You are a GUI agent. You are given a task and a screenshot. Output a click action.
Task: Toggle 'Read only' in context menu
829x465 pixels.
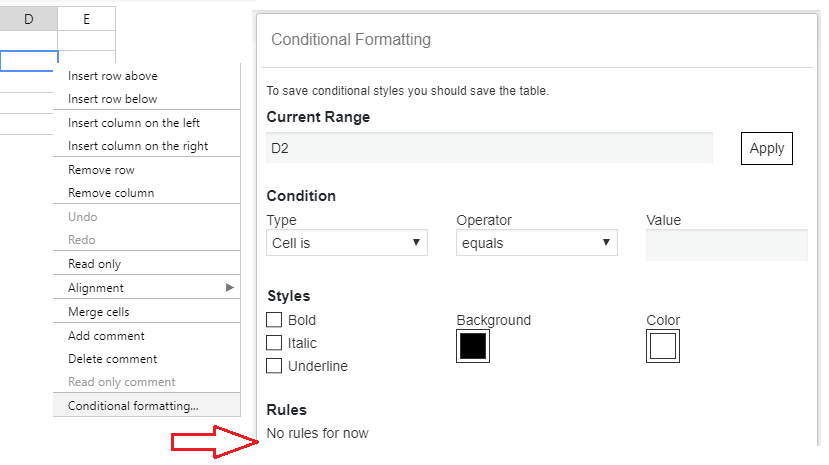coord(94,264)
